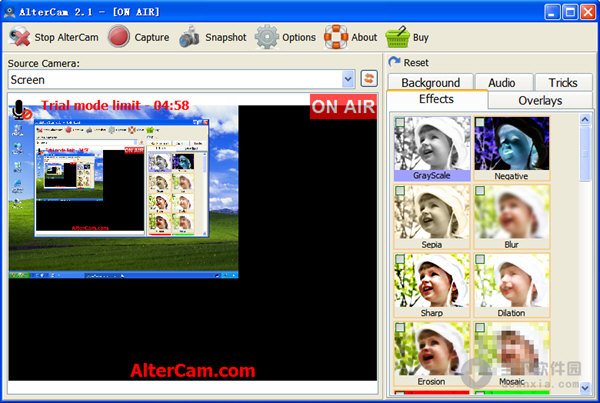Select the Sepia effect thumbnail
The image size is (600, 403).
[x=432, y=217]
